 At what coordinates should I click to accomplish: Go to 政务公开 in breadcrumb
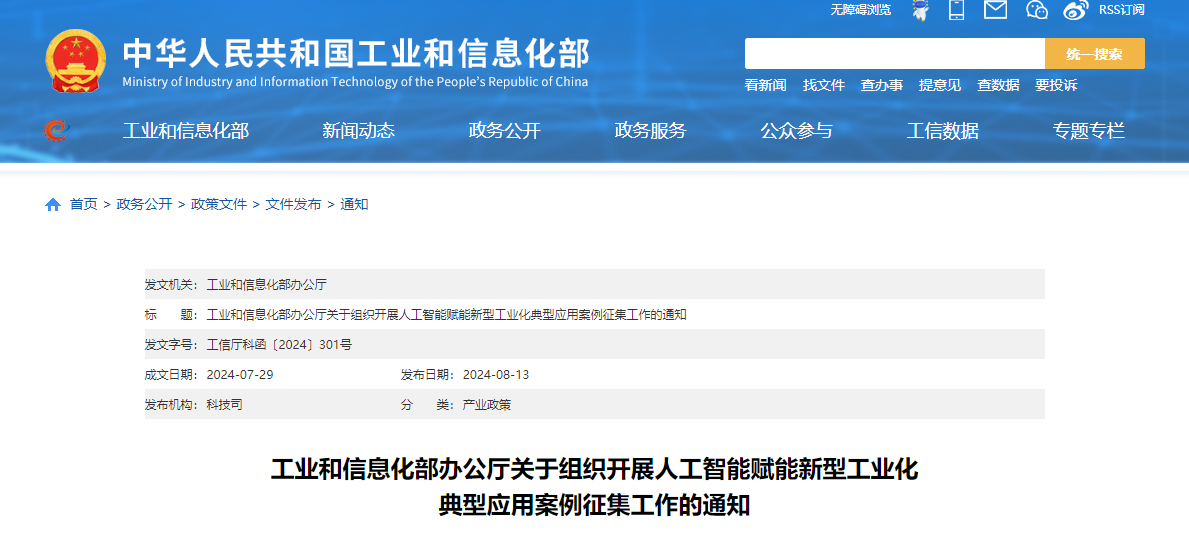pyautogui.click(x=144, y=204)
